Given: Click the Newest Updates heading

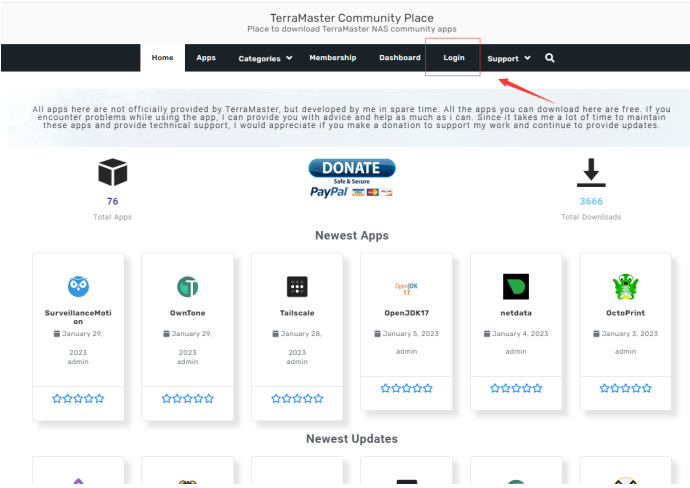Looking at the screenshot, I should [352, 439].
